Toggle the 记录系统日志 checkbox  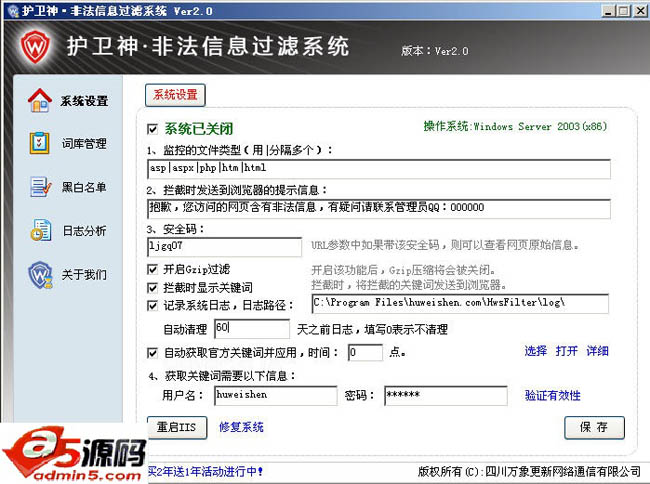click(153, 306)
